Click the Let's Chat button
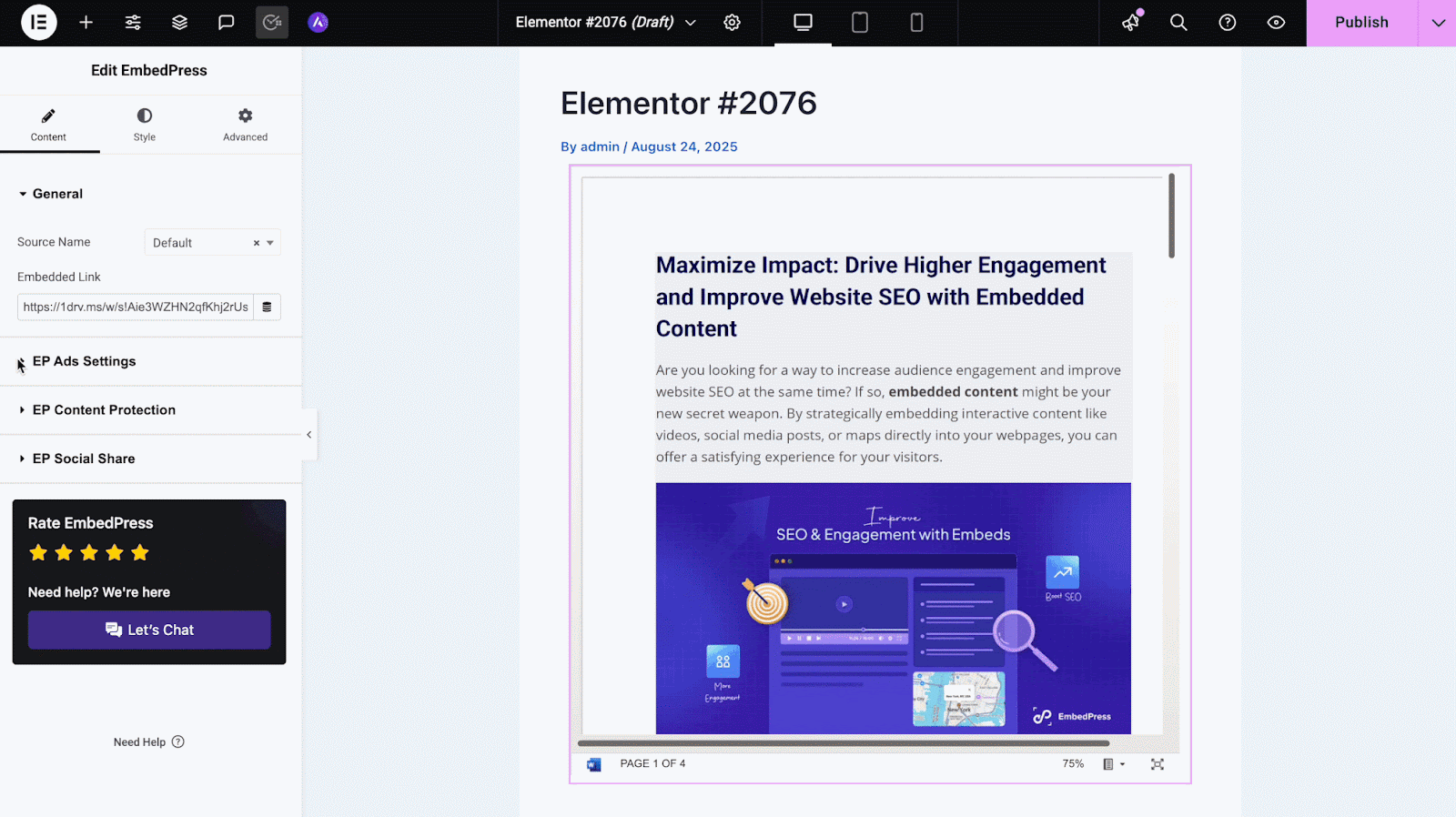Image resolution: width=1456 pixels, height=817 pixels. [x=149, y=630]
